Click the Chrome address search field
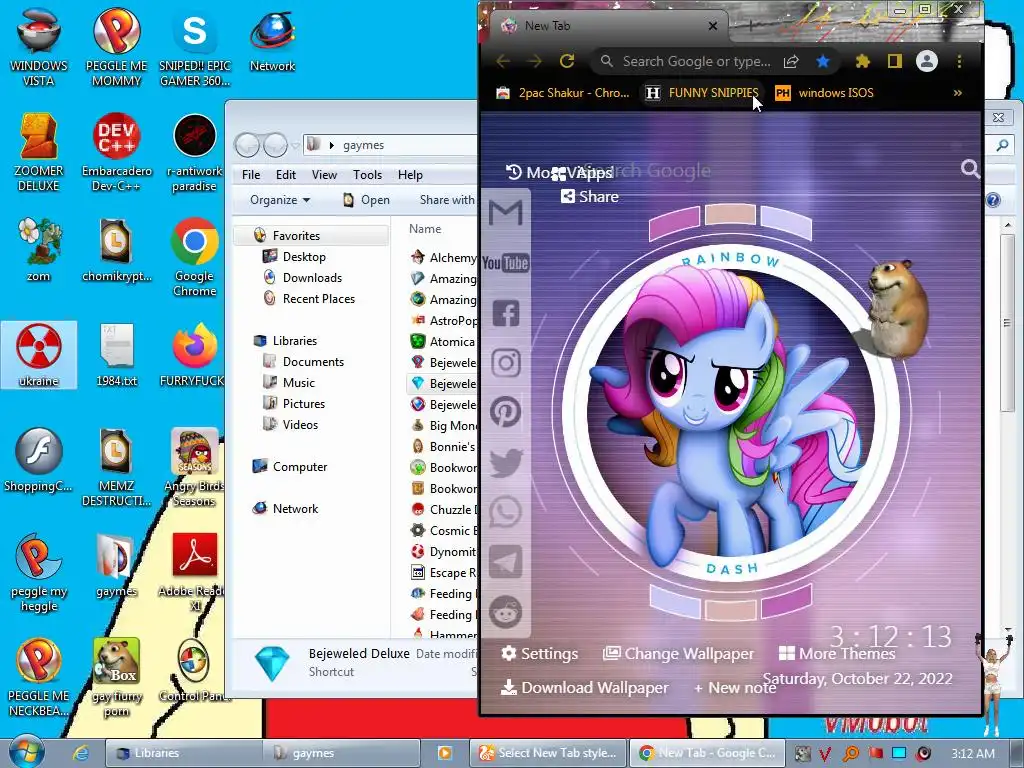The image size is (1024, 768). [696, 61]
